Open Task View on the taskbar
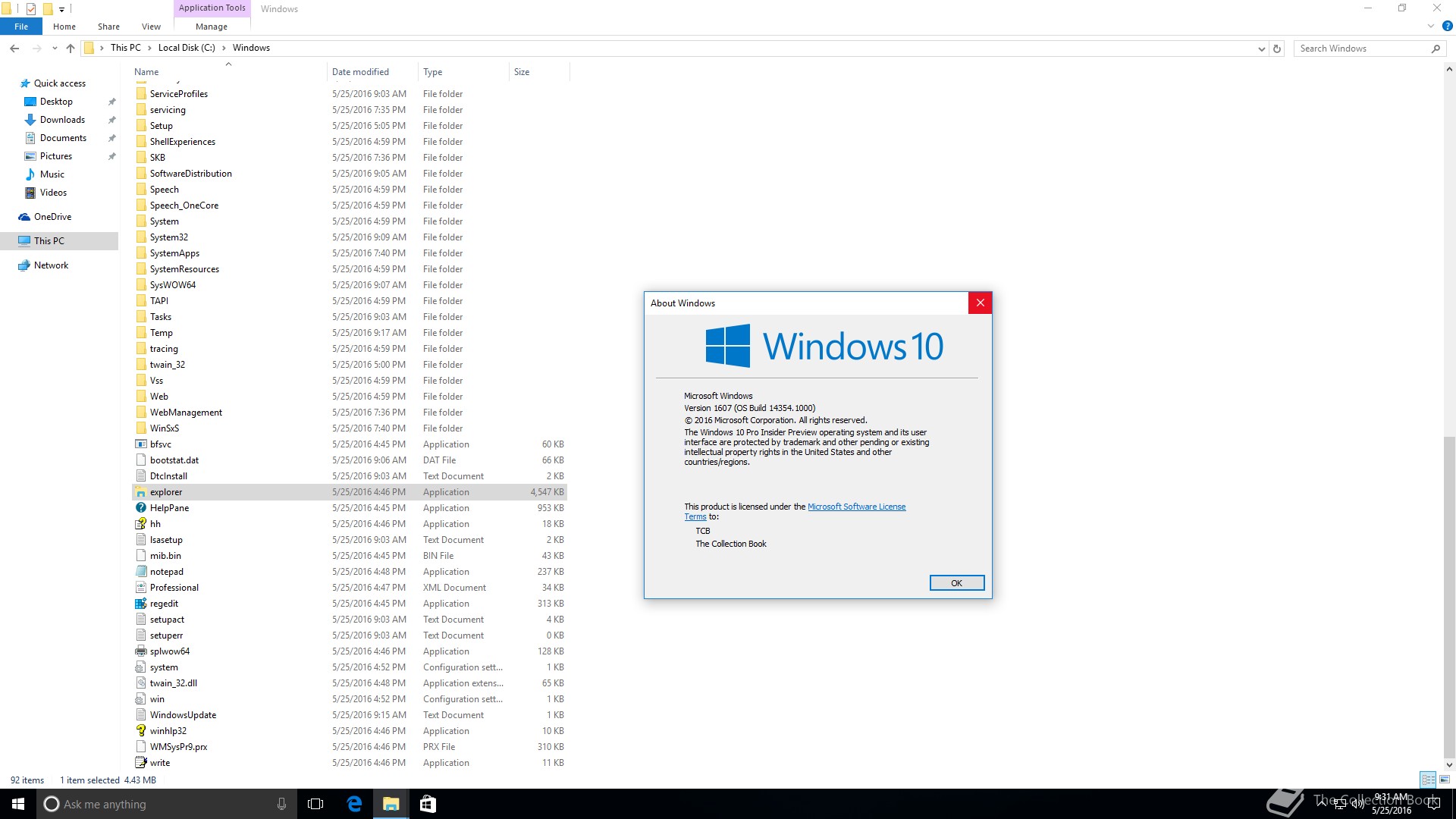The height and width of the screenshot is (819, 1456). click(x=315, y=804)
